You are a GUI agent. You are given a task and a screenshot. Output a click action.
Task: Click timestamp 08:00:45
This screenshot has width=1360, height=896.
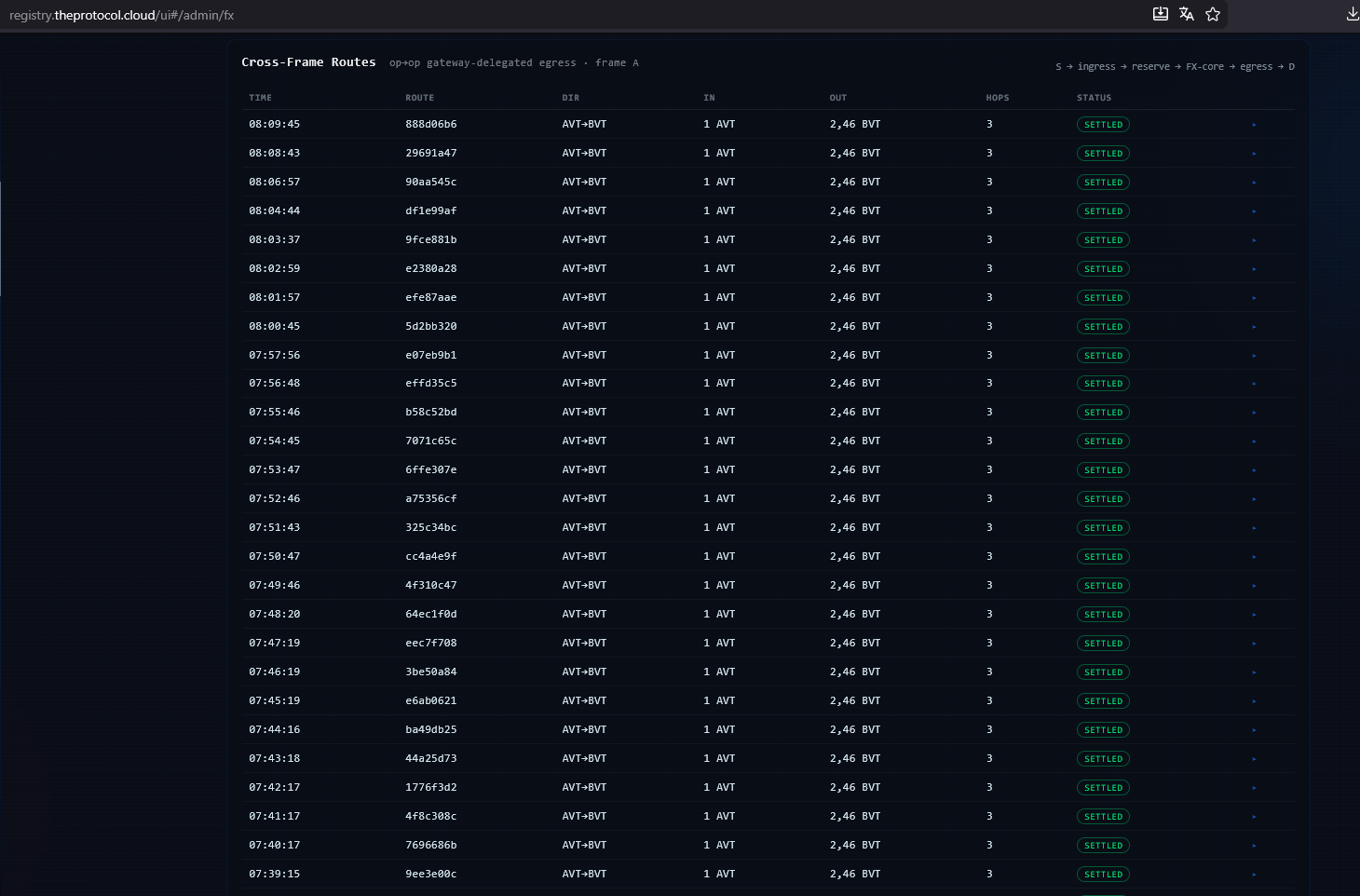tap(275, 327)
